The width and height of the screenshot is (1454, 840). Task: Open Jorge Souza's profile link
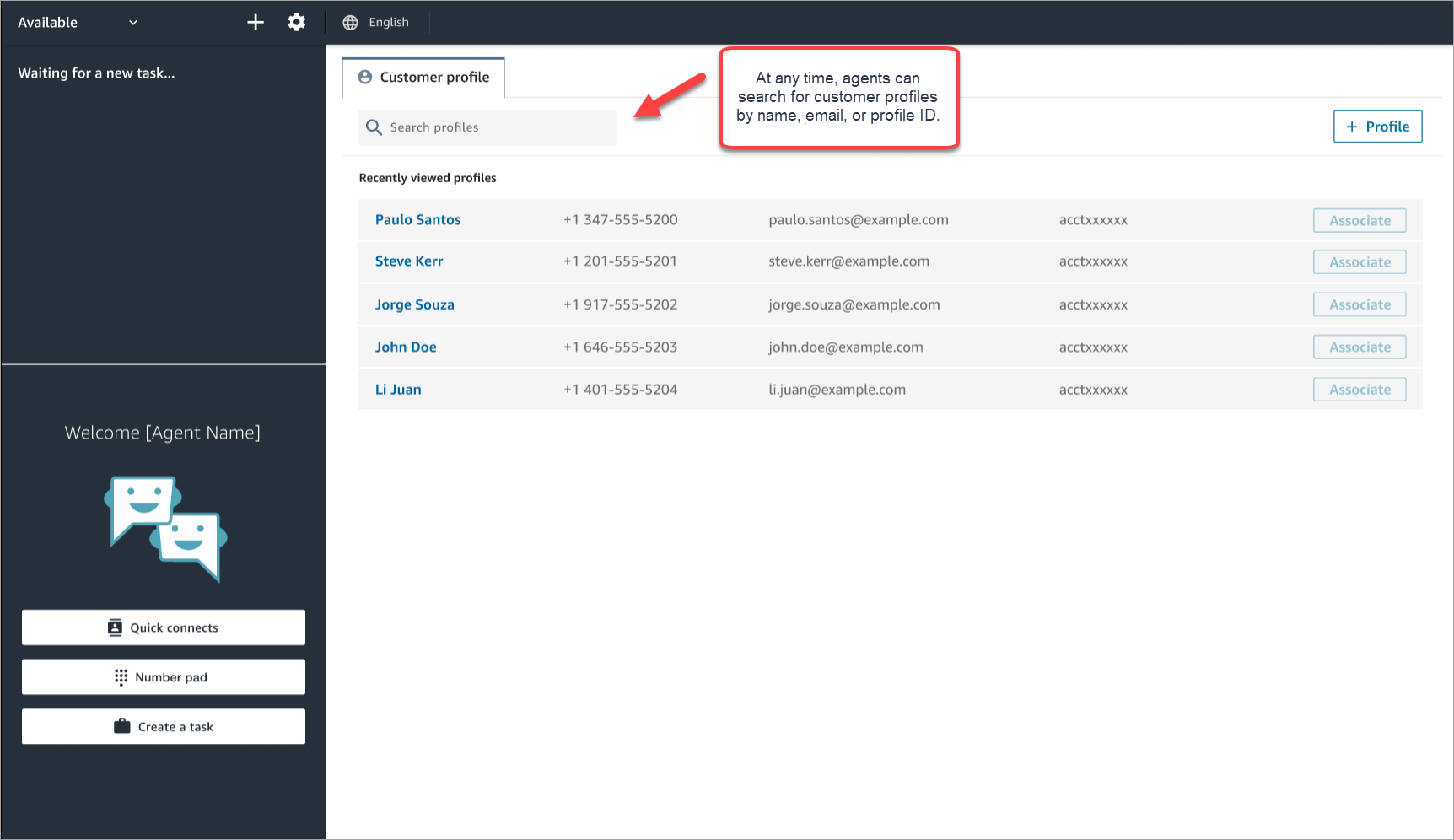tap(414, 304)
